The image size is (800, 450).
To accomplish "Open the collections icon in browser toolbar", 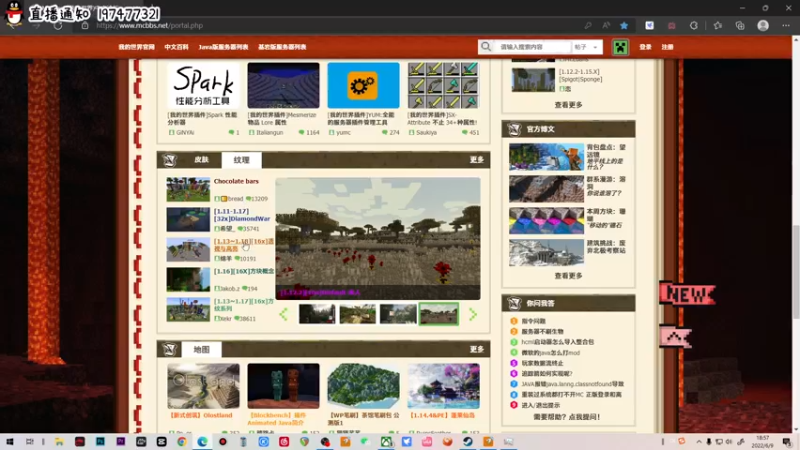I will pos(740,26).
